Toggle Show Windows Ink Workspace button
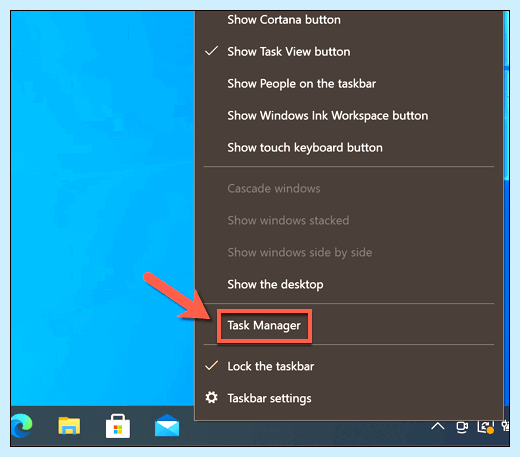Screen dimensions: 520x457 coord(349,116)
